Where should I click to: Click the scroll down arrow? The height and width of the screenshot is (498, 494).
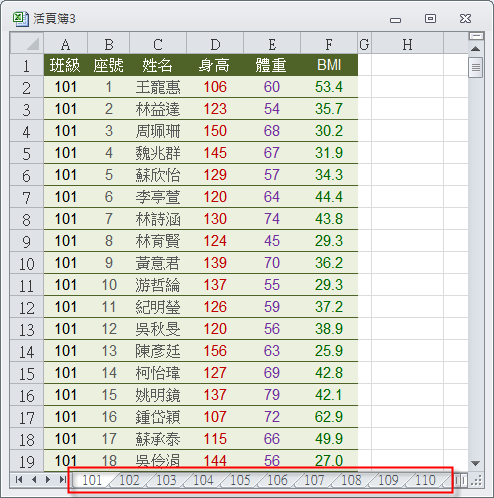pyautogui.click(x=475, y=463)
